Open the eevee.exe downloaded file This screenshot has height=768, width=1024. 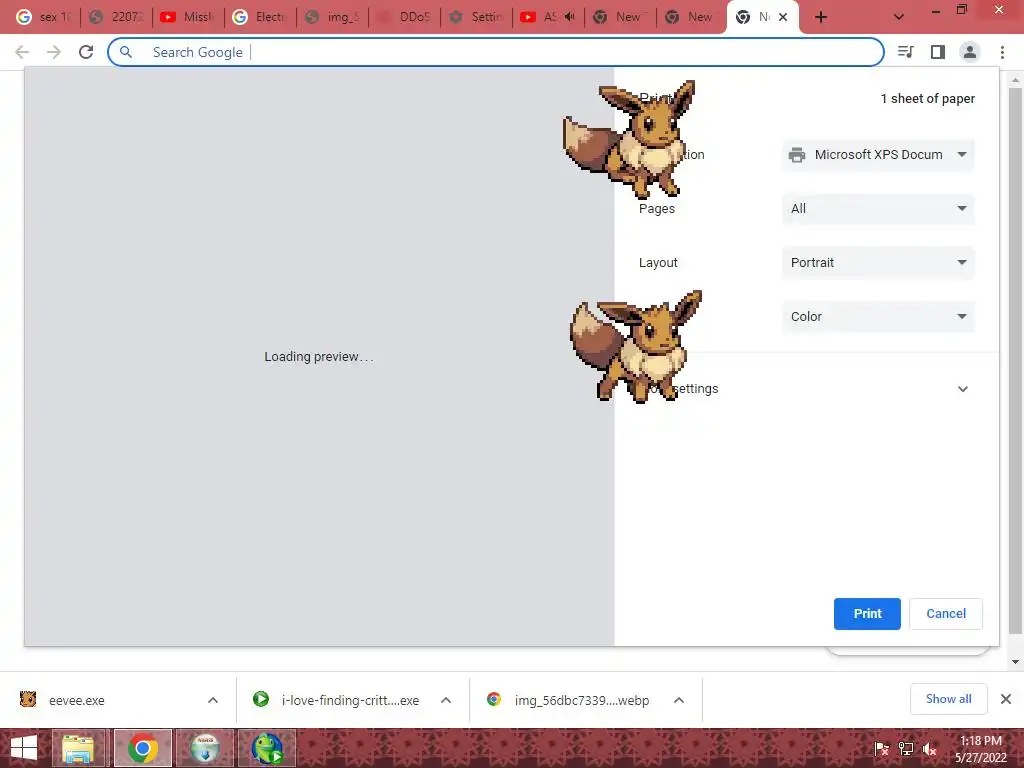point(76,700)
